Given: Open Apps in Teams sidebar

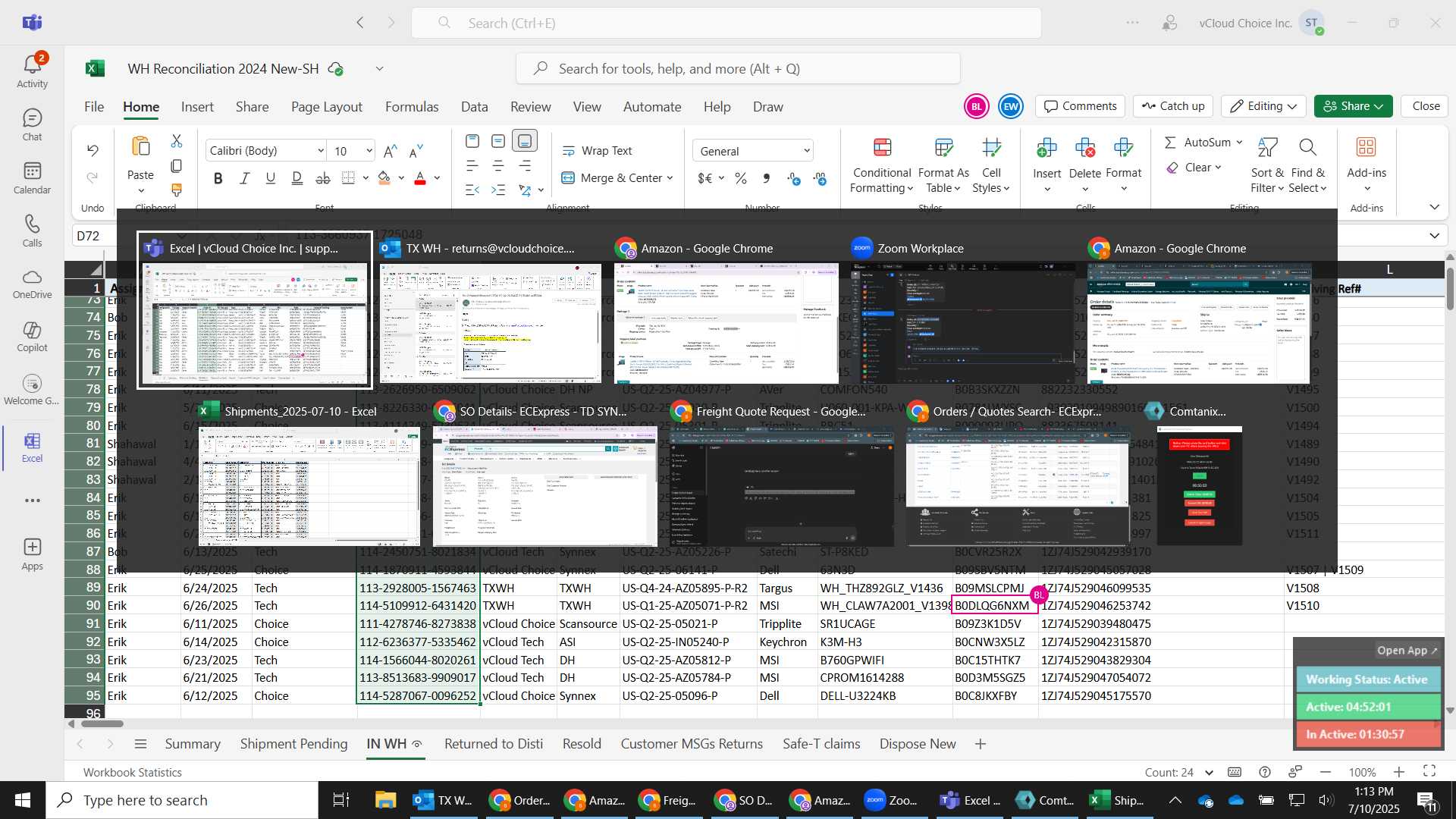Looking at the screenshot, I should 32,554.
